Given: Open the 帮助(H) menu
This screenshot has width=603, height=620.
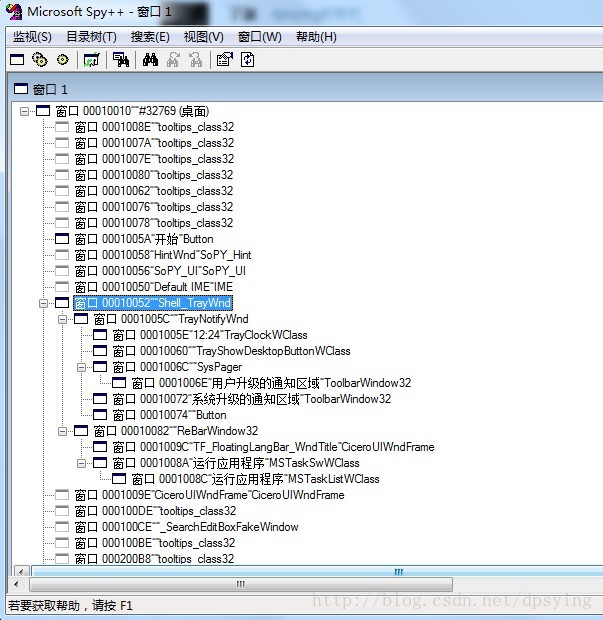Looking at the screenshot, I should 316,37.
